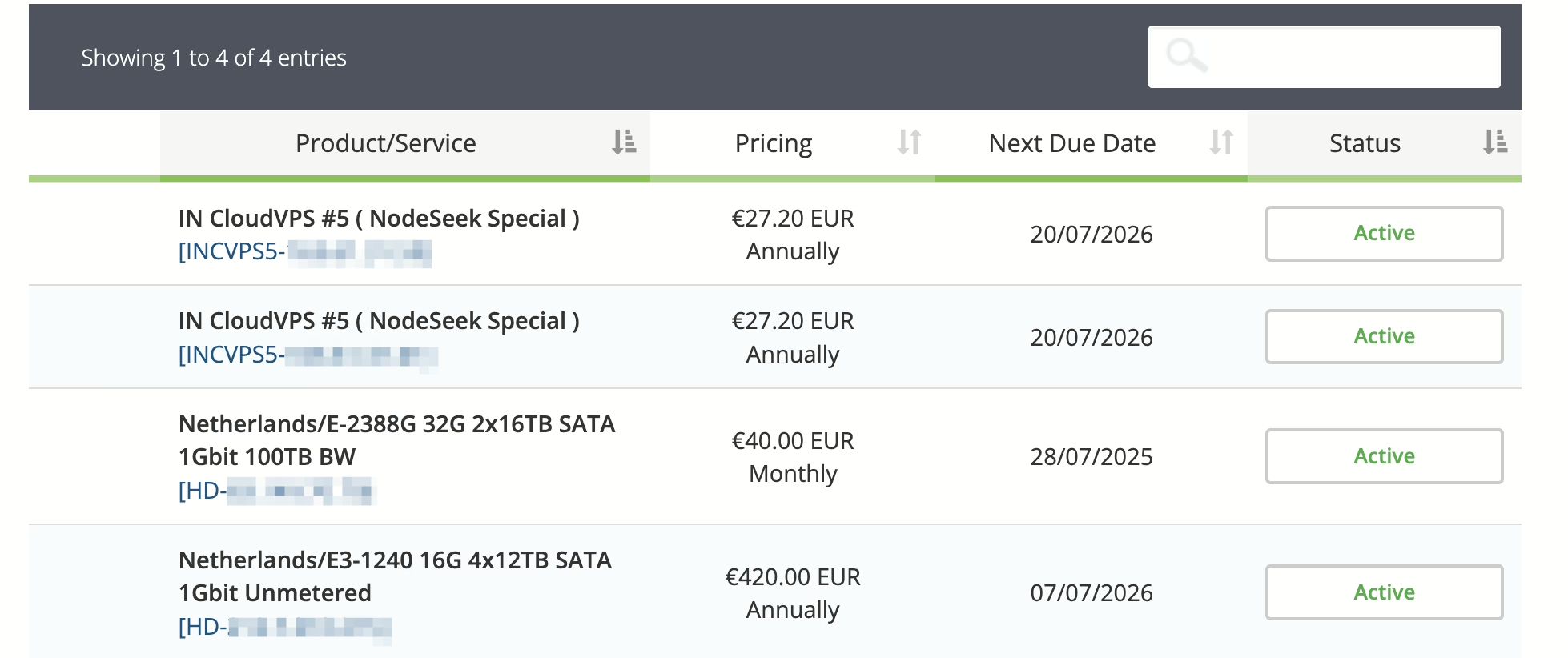The height and width of the screenshot is (658, 1568).
Task: Select the Netherlands/E-2388G 32G service row
Action: pos(775,456)
